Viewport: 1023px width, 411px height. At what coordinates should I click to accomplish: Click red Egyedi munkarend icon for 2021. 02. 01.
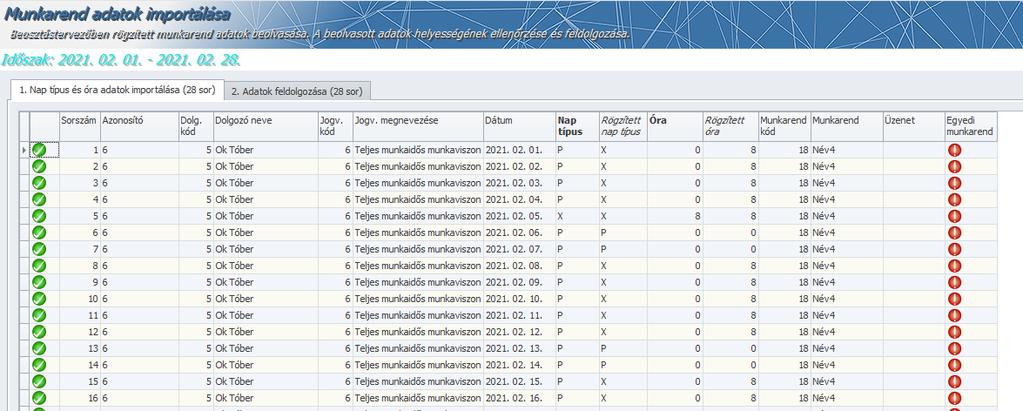[x=954, y=150]
